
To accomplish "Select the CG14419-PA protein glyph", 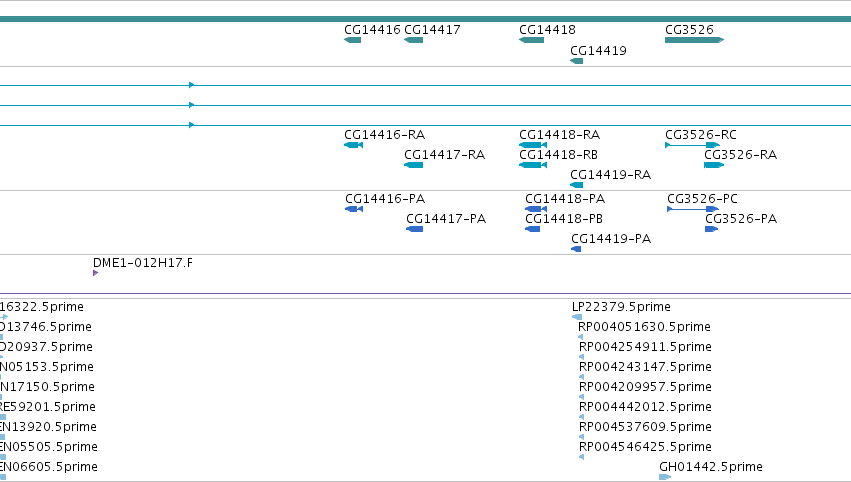I will coord(576,249).
